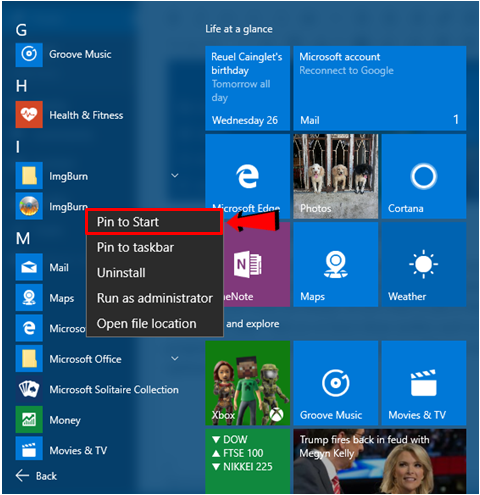Screen dimensions: 480x495
Task: Click the Maps icon in app list
Action: tap(29, 297)
